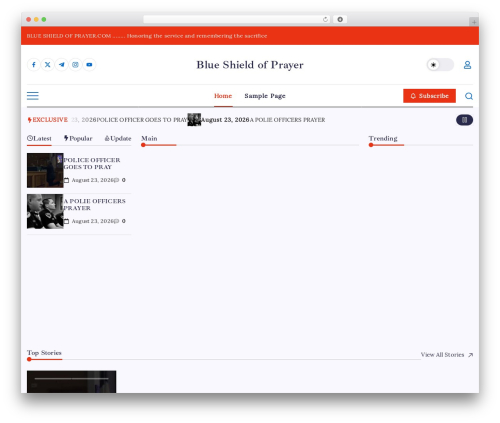Open the Blue Shield of Prayer site title
Screen dimensions: 500x423
[250, 65]
